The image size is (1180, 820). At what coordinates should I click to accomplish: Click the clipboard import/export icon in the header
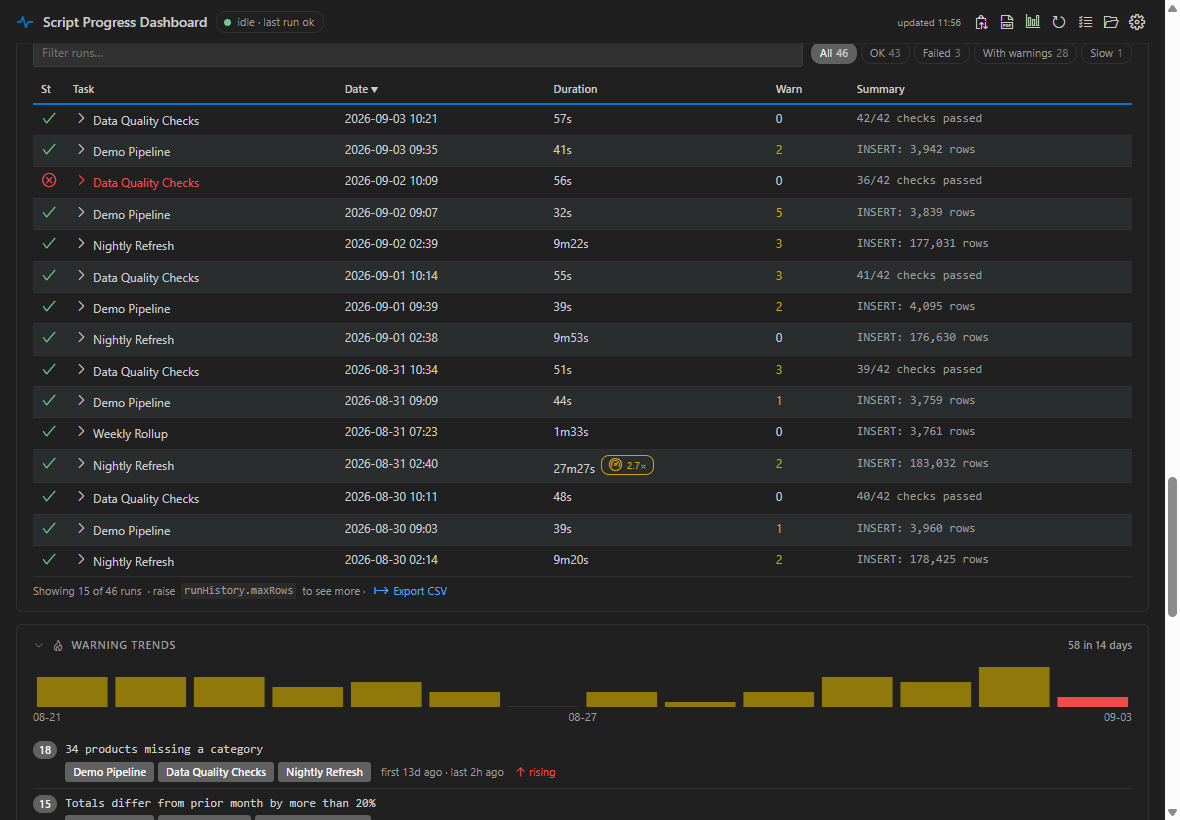coord(981,23)
